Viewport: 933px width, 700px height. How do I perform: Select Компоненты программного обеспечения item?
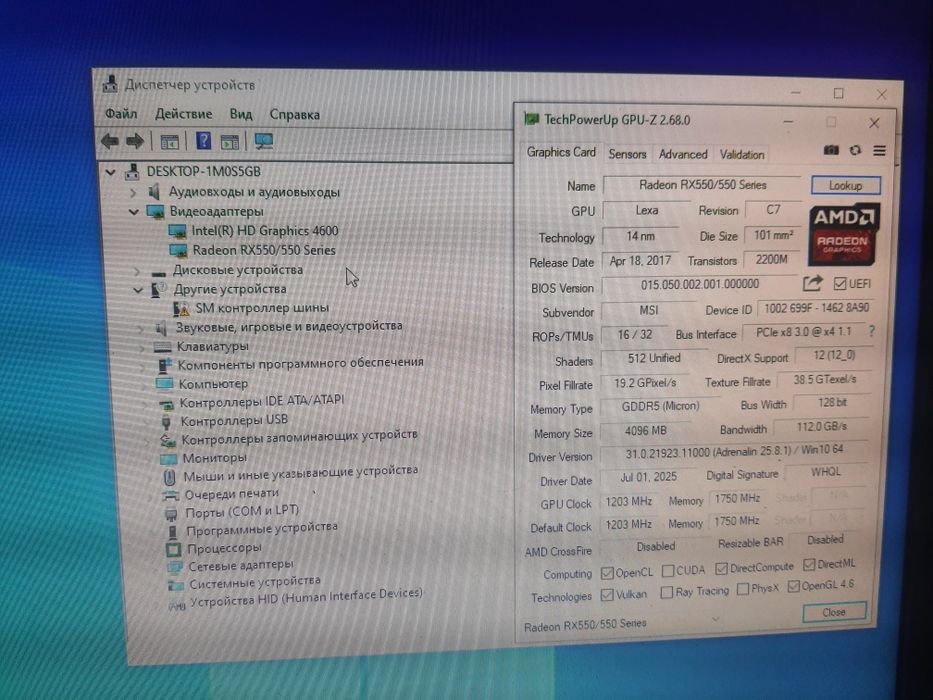(300, 364)
